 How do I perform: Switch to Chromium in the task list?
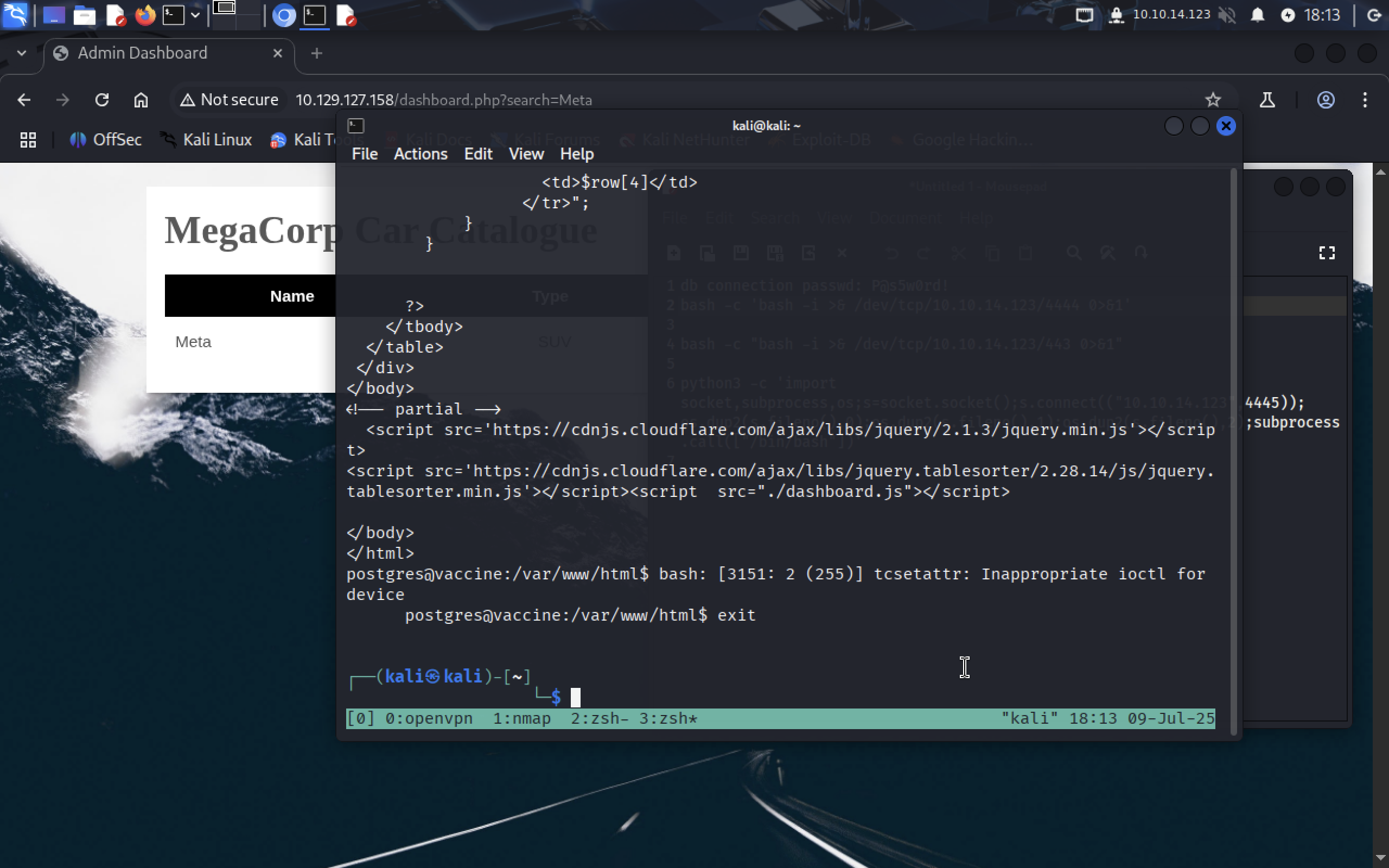(x=284, y=15)
